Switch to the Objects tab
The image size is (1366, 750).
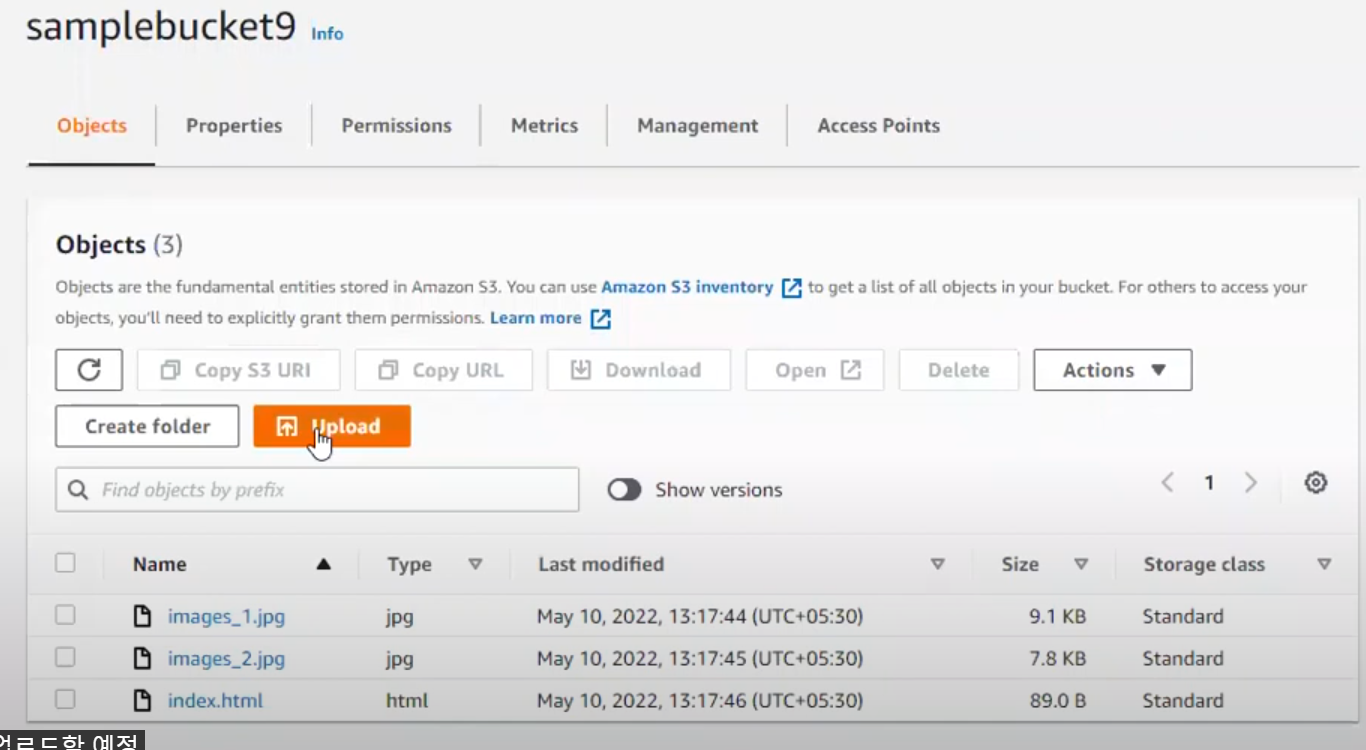click(x=92, y=126)
